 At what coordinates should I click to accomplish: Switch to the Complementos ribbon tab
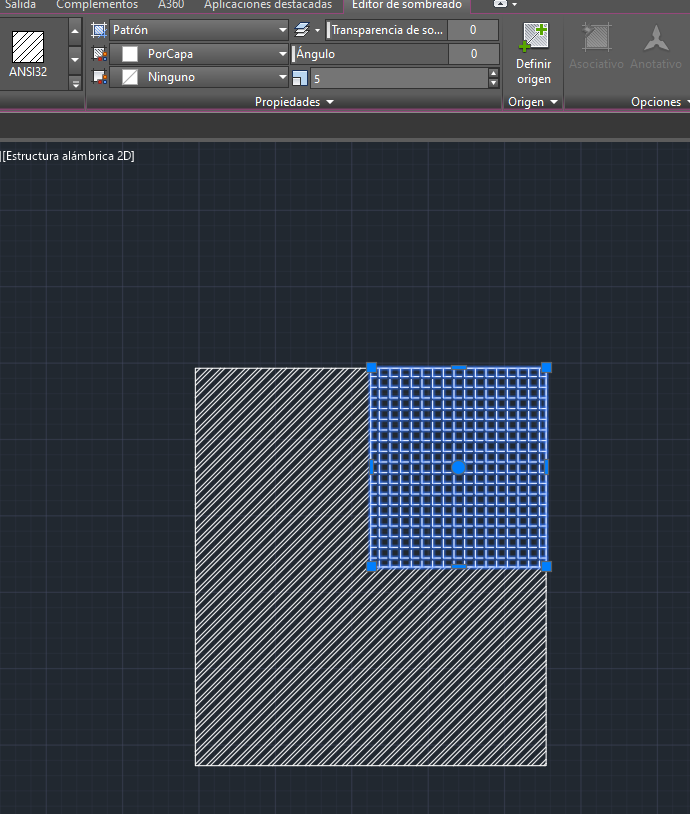point(97,5)
